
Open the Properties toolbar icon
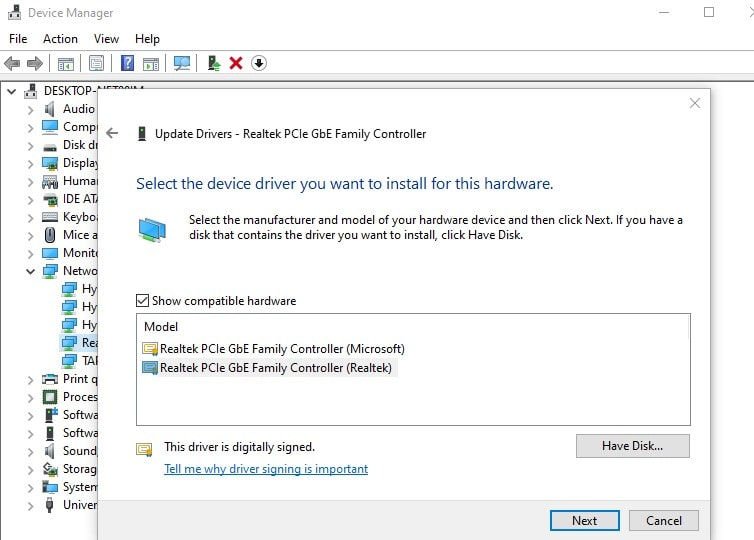pos(96,63)
